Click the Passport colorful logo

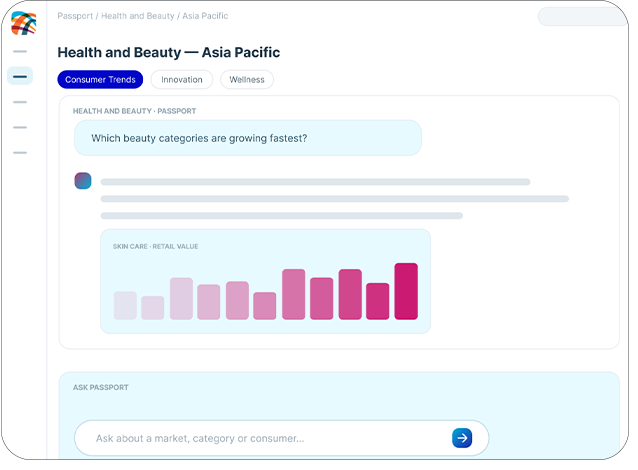[x=24, y=23]
